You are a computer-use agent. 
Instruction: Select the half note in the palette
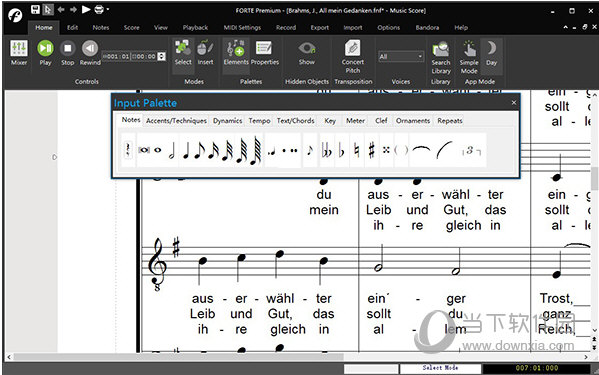click(x=172, y=150)
